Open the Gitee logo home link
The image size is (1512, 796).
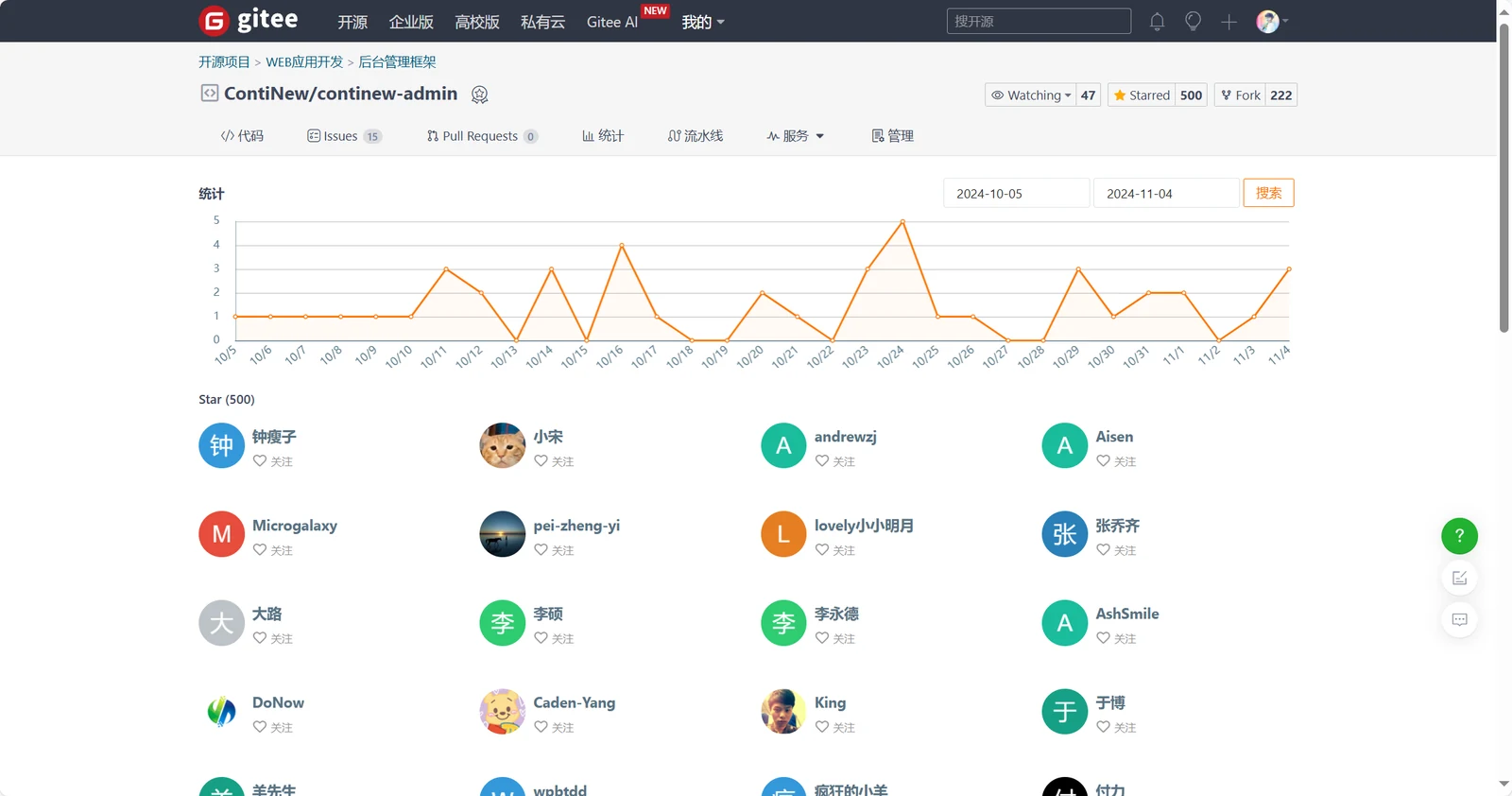[249, 20]
